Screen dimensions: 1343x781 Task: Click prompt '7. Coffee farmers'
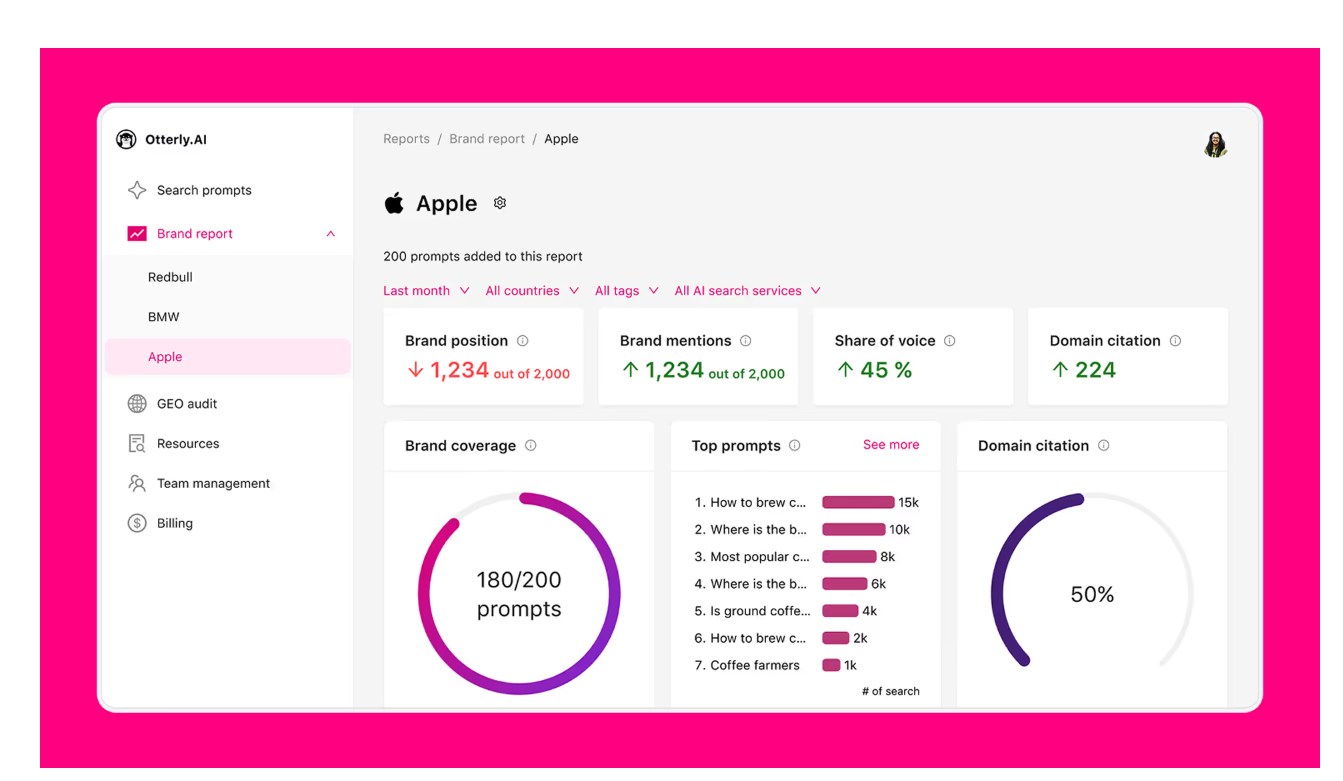(747, 665)
